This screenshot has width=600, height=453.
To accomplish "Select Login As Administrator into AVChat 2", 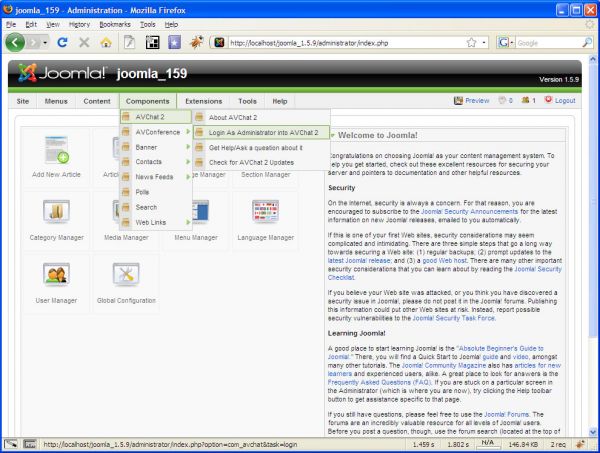I will (x=262, y=132).
